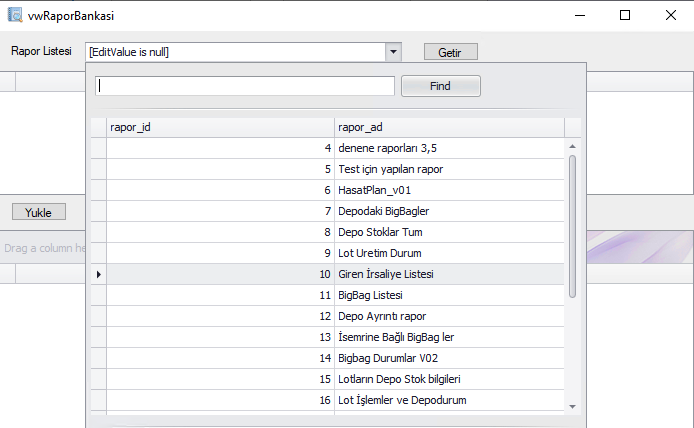Sort by rapor_ad column header

coord(449,127)
